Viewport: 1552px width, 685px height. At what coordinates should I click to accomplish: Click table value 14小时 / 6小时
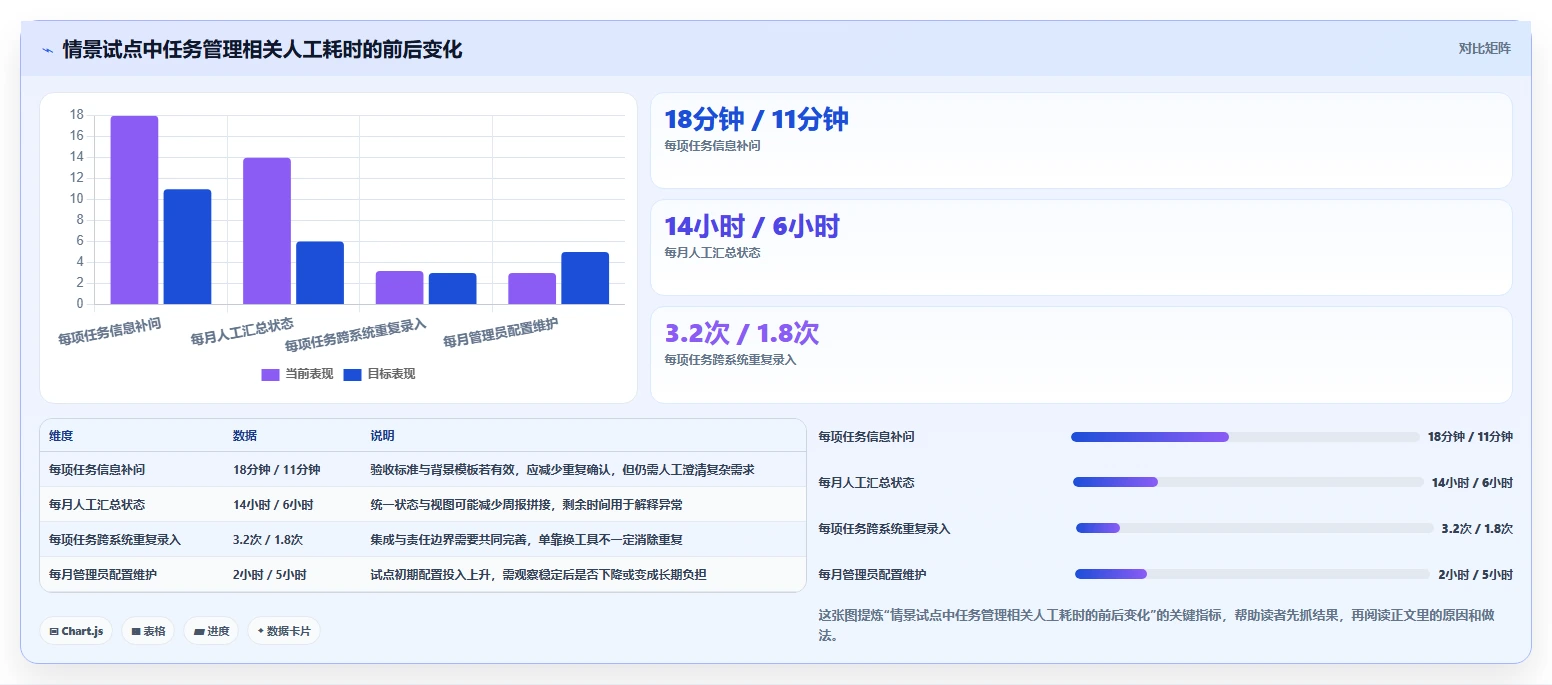(x=273, y=505)
